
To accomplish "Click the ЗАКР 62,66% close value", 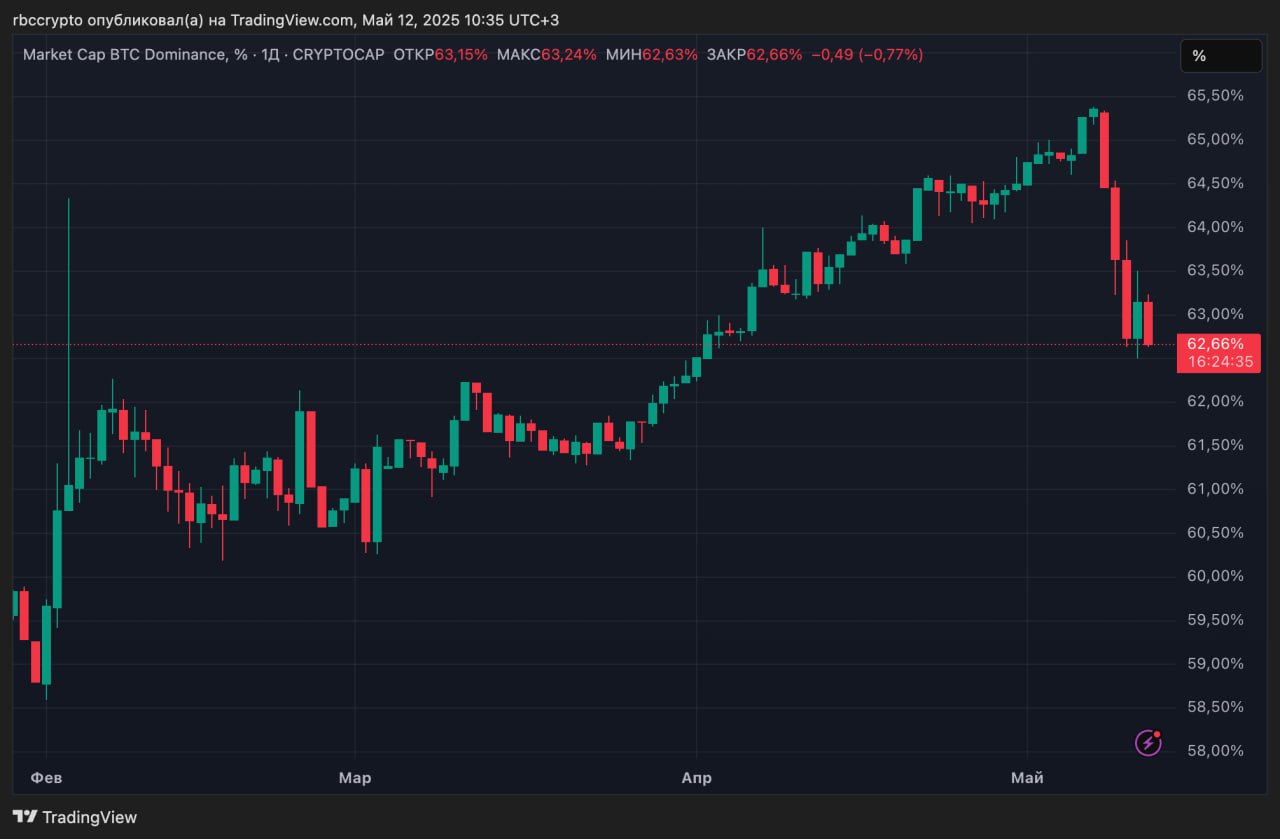I will [x=755, y=55].
